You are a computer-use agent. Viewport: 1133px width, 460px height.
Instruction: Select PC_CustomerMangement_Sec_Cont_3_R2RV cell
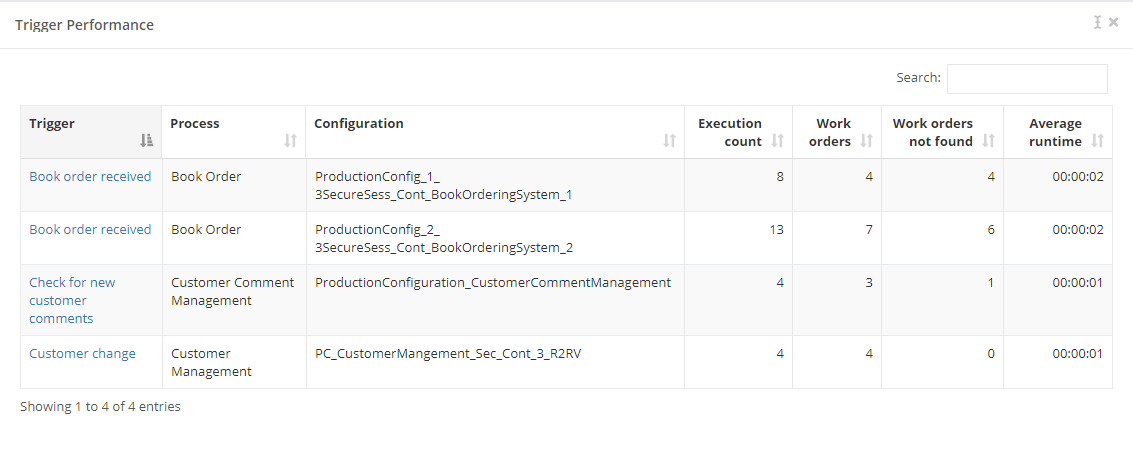(495, 362)
